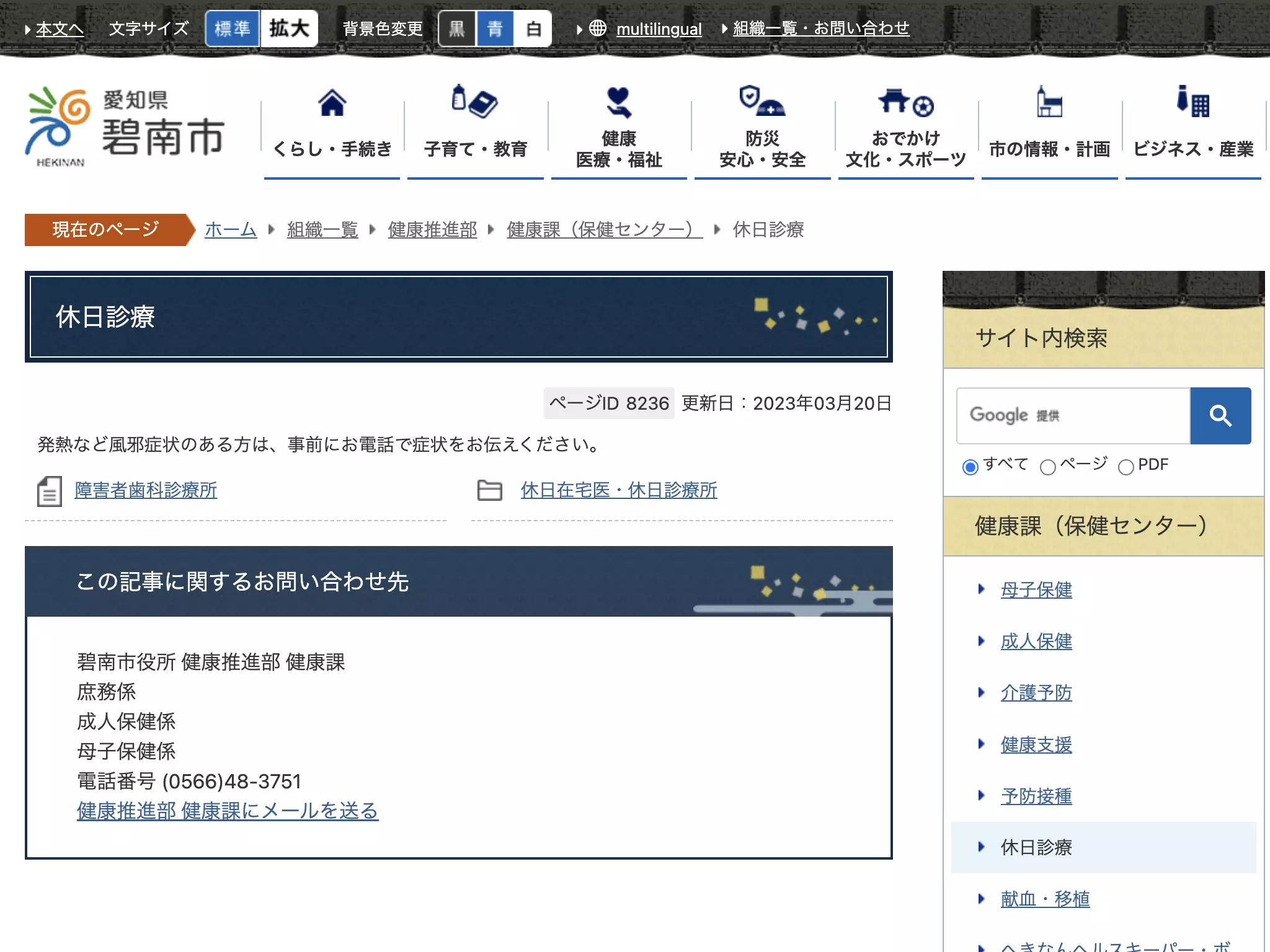1270x952 pixels.
Task: Open the ビジネス・産業 menu
Action: pos(1193,130)
